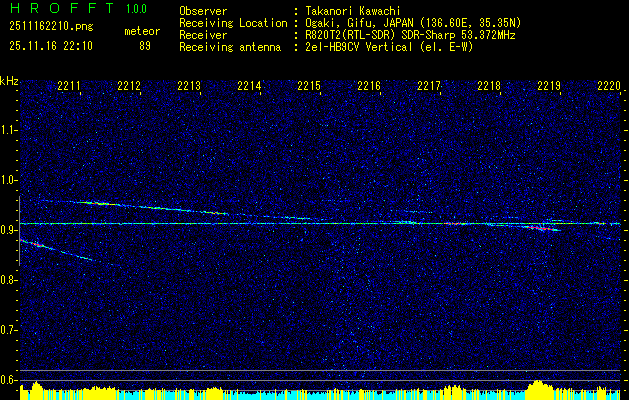Select the antenna text 2el-HB9CV Vertical
Viewport: 629px width, 400px height.
coord(358,47)
